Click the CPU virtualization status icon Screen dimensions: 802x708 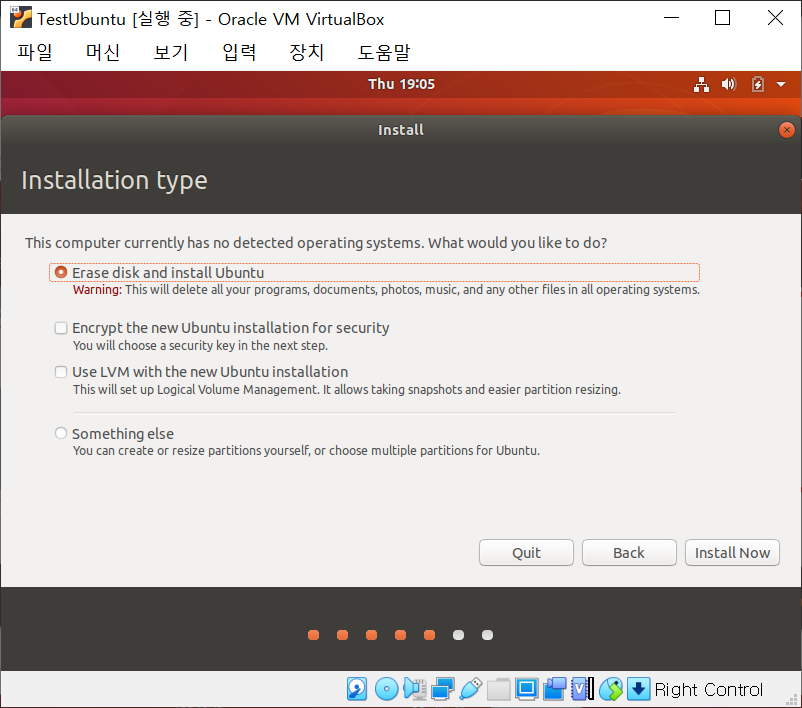coord(583,689)
